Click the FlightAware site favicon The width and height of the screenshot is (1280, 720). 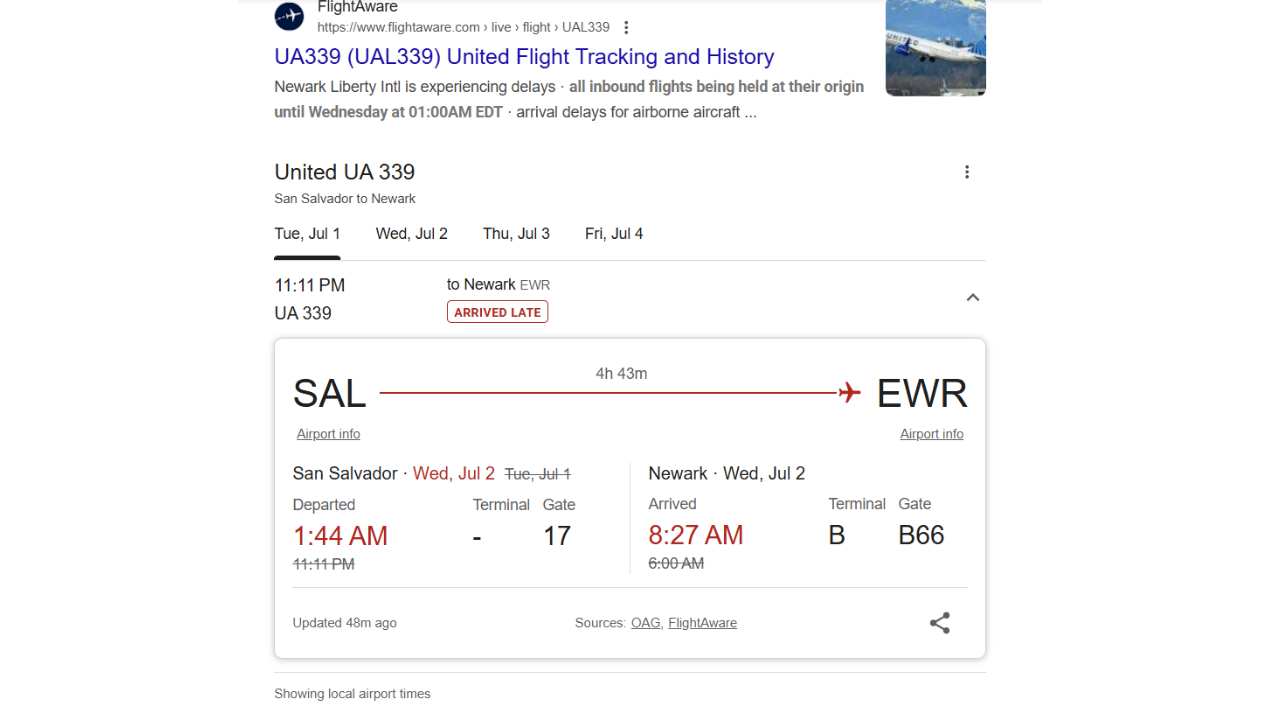tap(289, 16)
